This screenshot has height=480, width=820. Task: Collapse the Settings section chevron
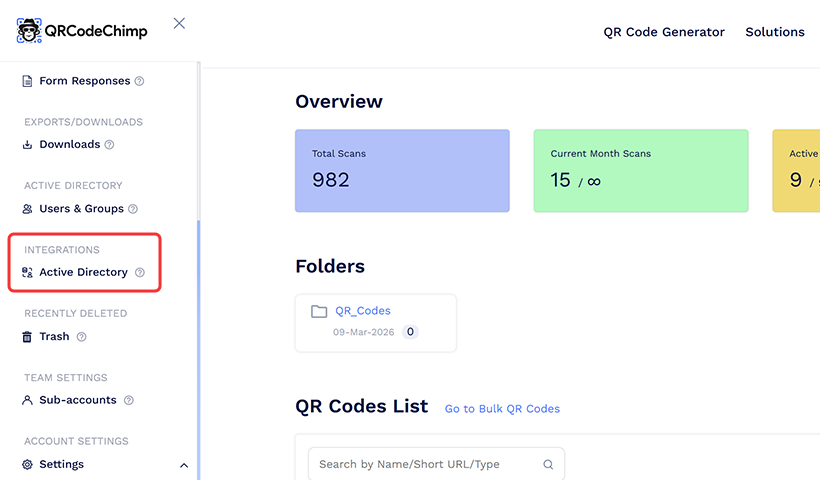(183, 465)
